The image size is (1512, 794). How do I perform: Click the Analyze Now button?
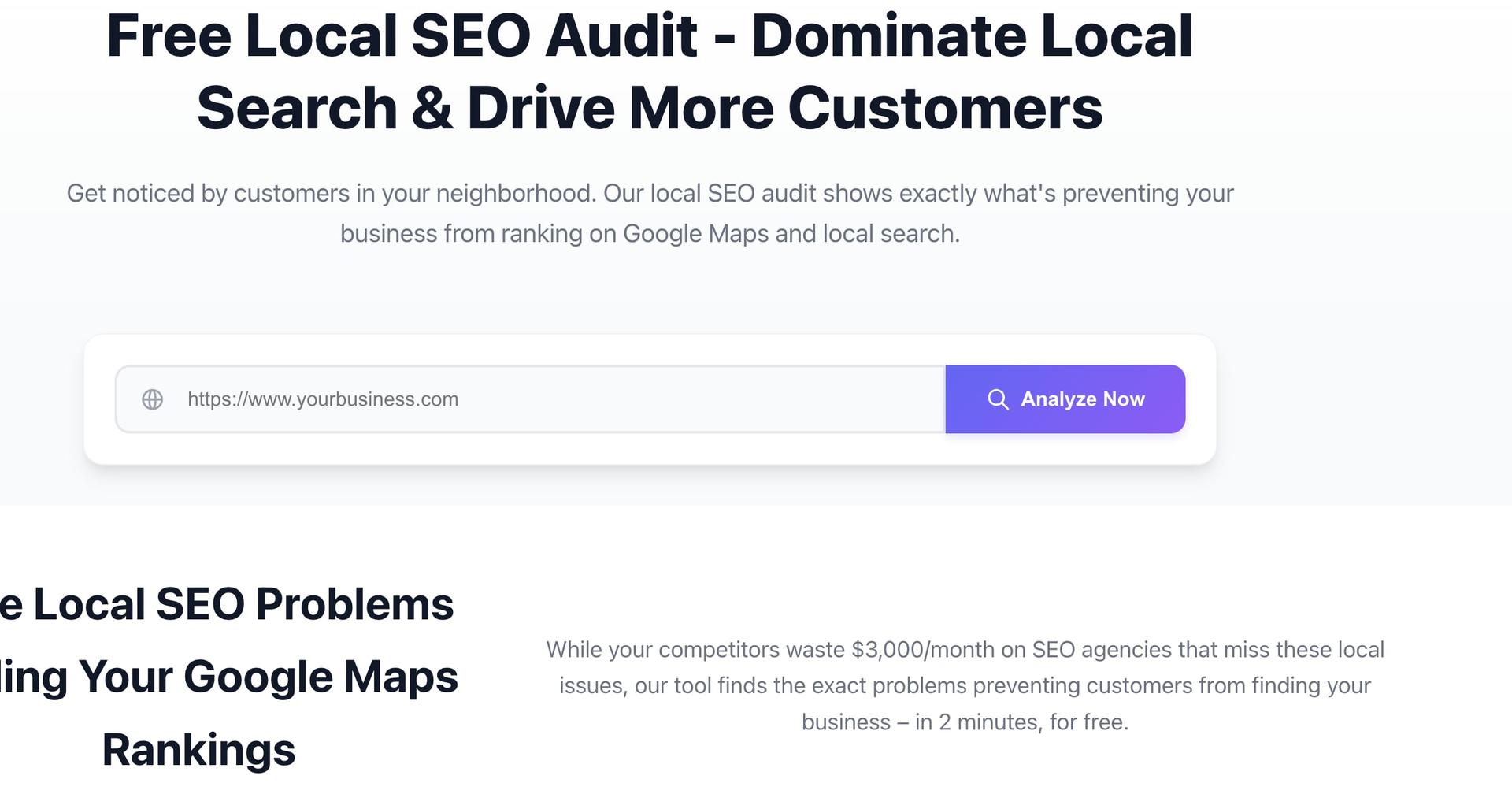click(x=1065, y=399)
